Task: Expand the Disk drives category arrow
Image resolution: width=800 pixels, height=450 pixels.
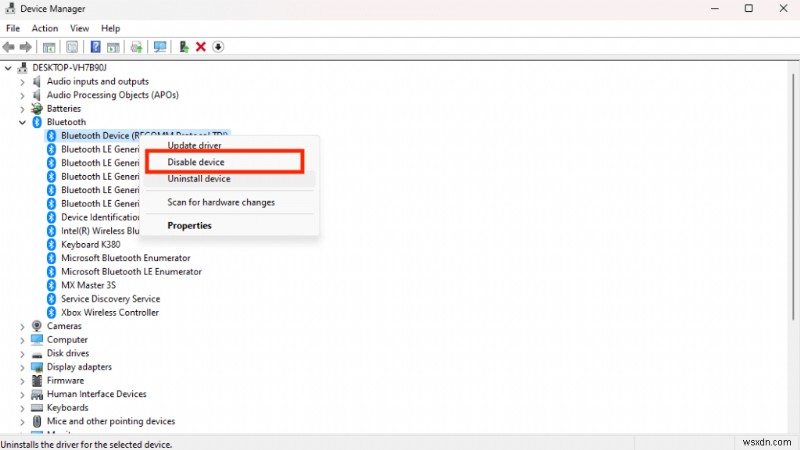Action: click(x=22, y=354)
